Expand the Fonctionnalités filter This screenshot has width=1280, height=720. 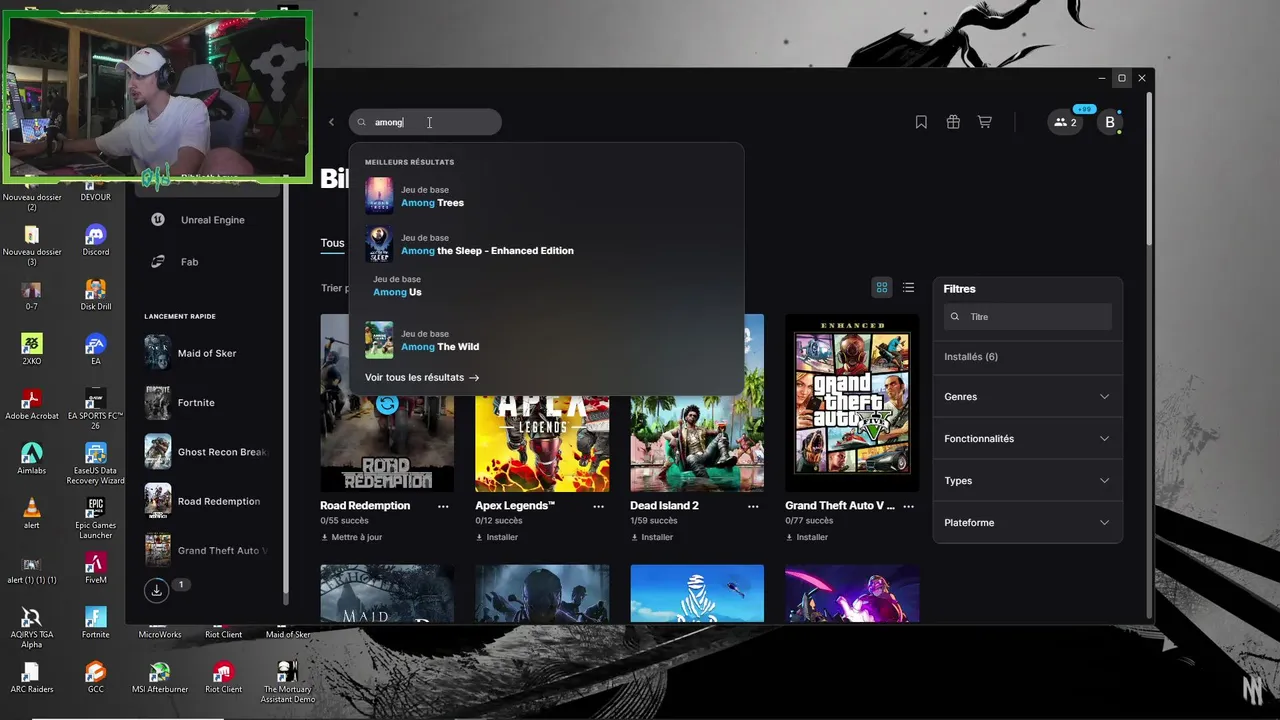point(1027,439)
